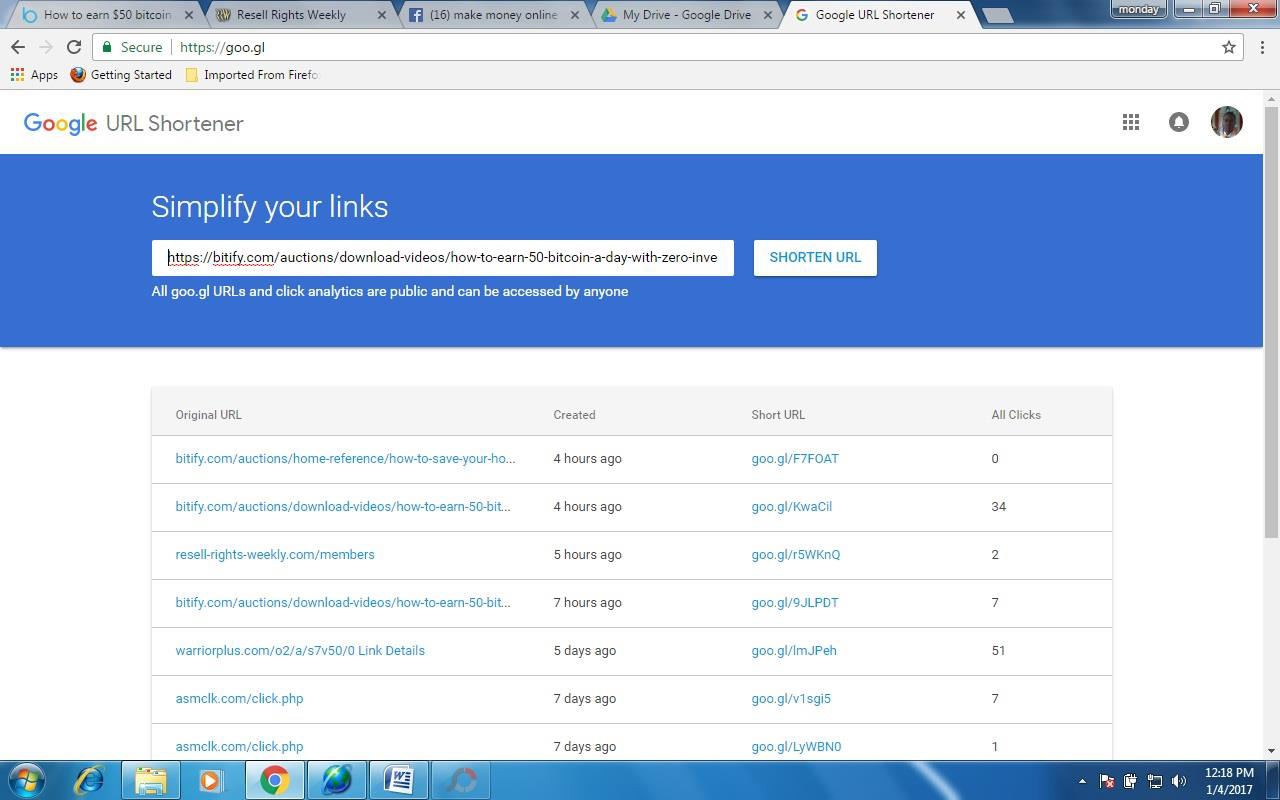The width and height of the screenshot is (1280, 800).
Task: Switch to 'How to earn $50 bitcoin' tab
Action: (x=107, y=15)
